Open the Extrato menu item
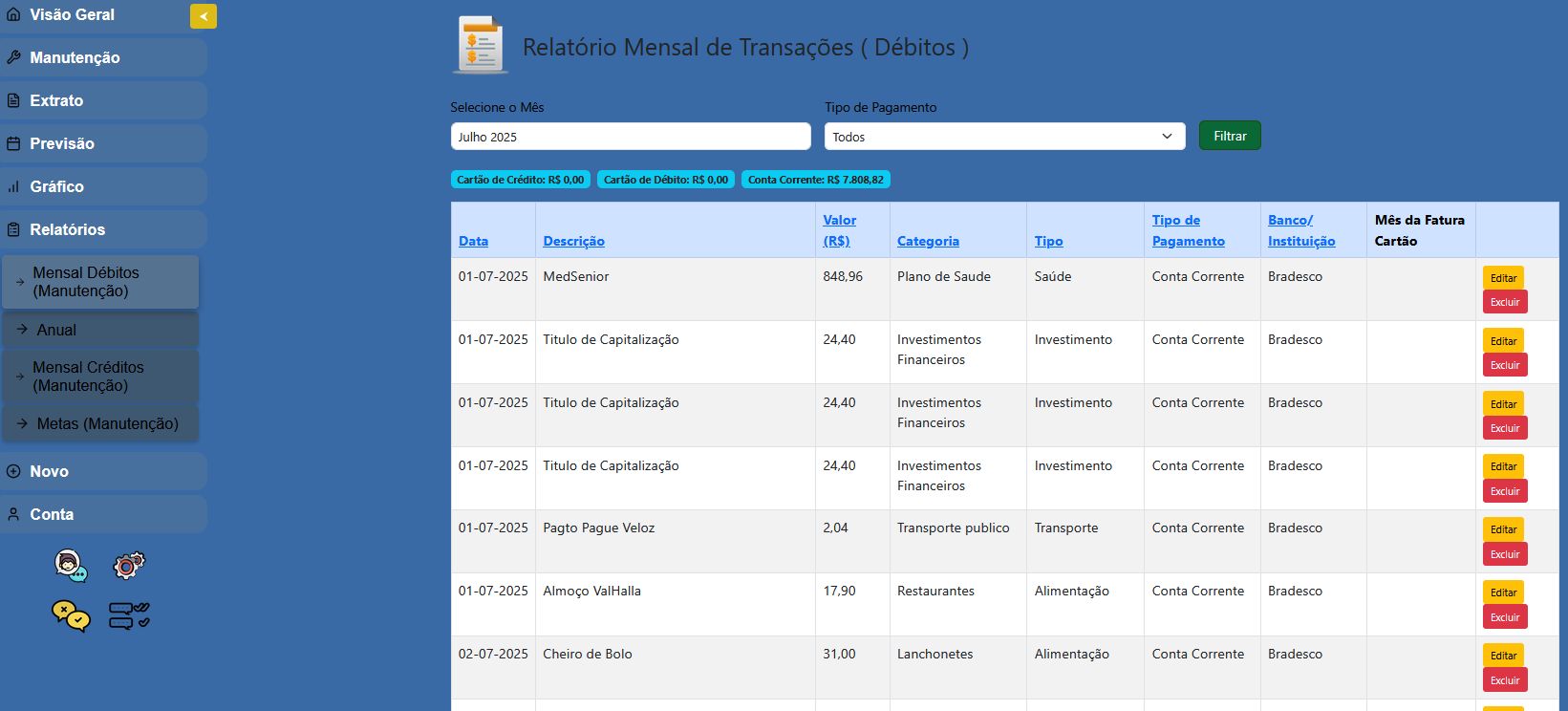 pyautogui.click(x=56, y=100)
